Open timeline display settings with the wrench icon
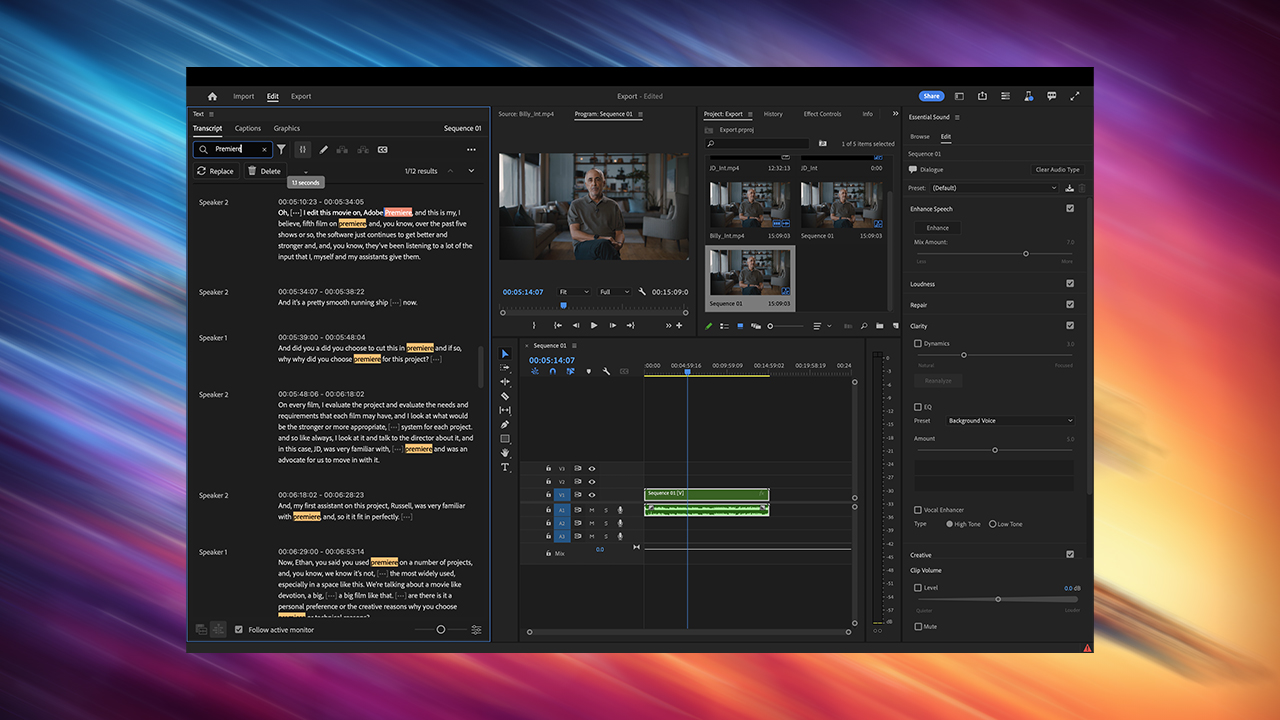 [606, 371]
